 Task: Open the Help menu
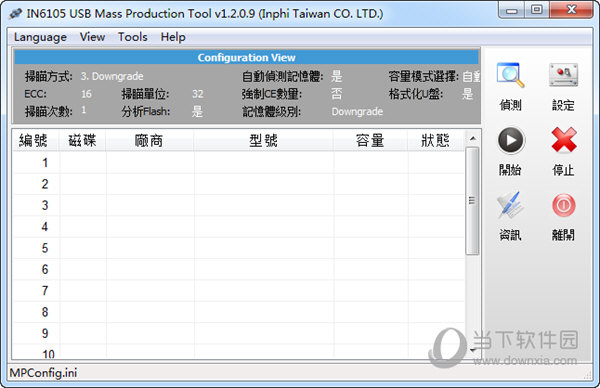[x=173, y=37]
